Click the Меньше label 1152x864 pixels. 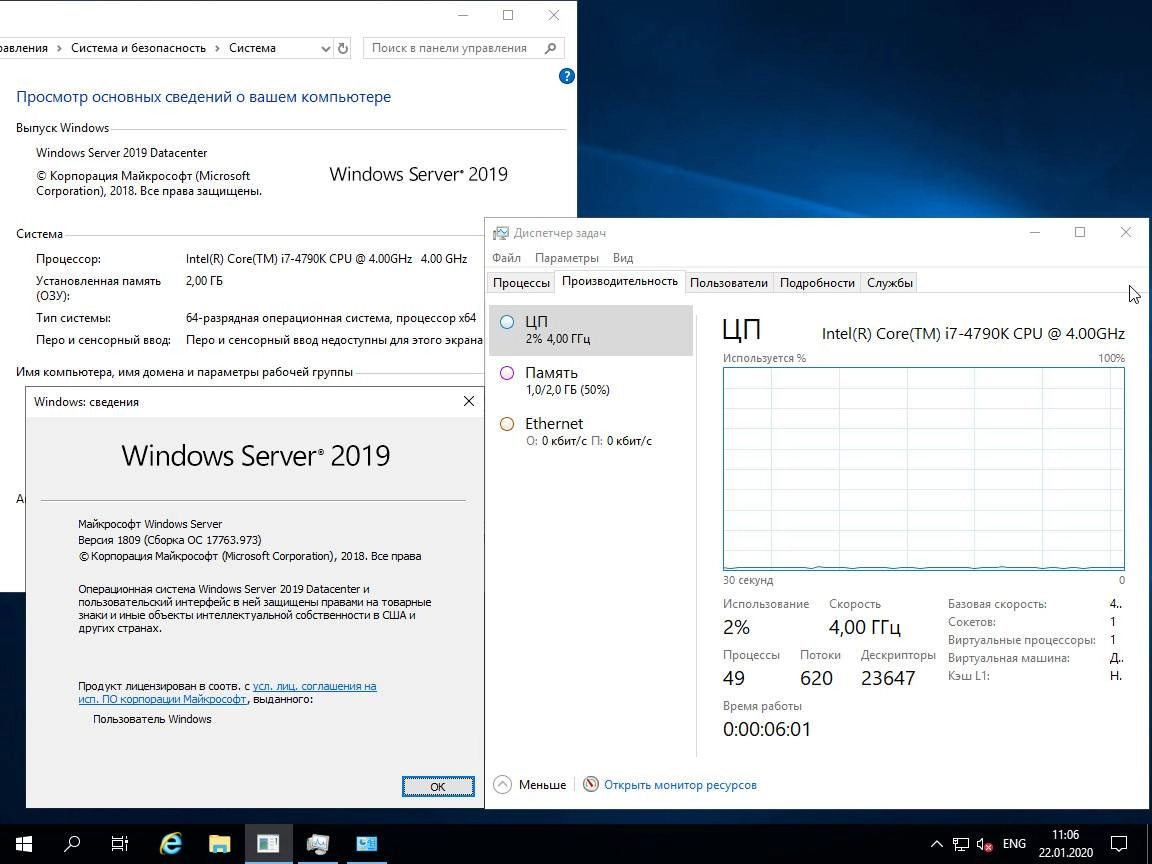542,785
